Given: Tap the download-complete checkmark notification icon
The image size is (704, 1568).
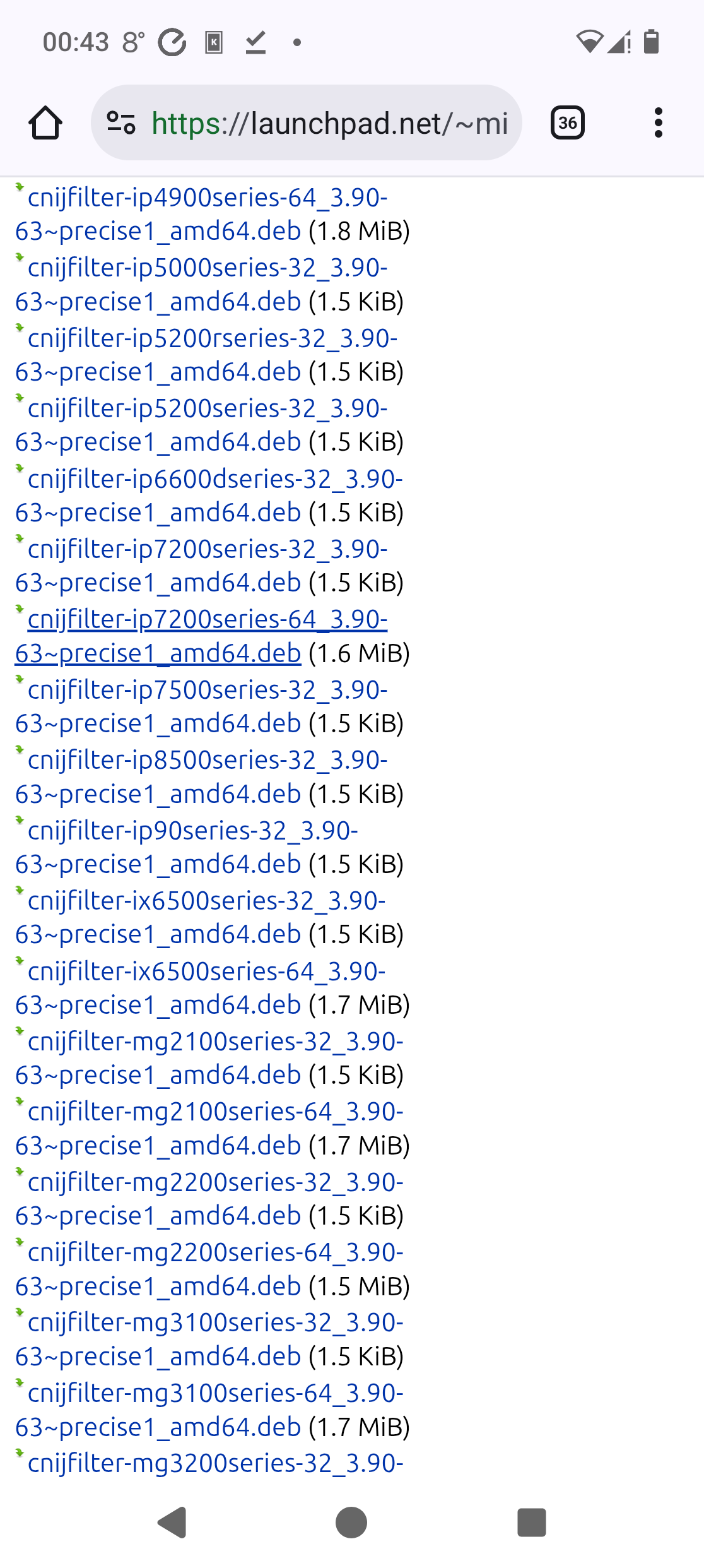Looking at the screenshot, I should click(255, 42).
